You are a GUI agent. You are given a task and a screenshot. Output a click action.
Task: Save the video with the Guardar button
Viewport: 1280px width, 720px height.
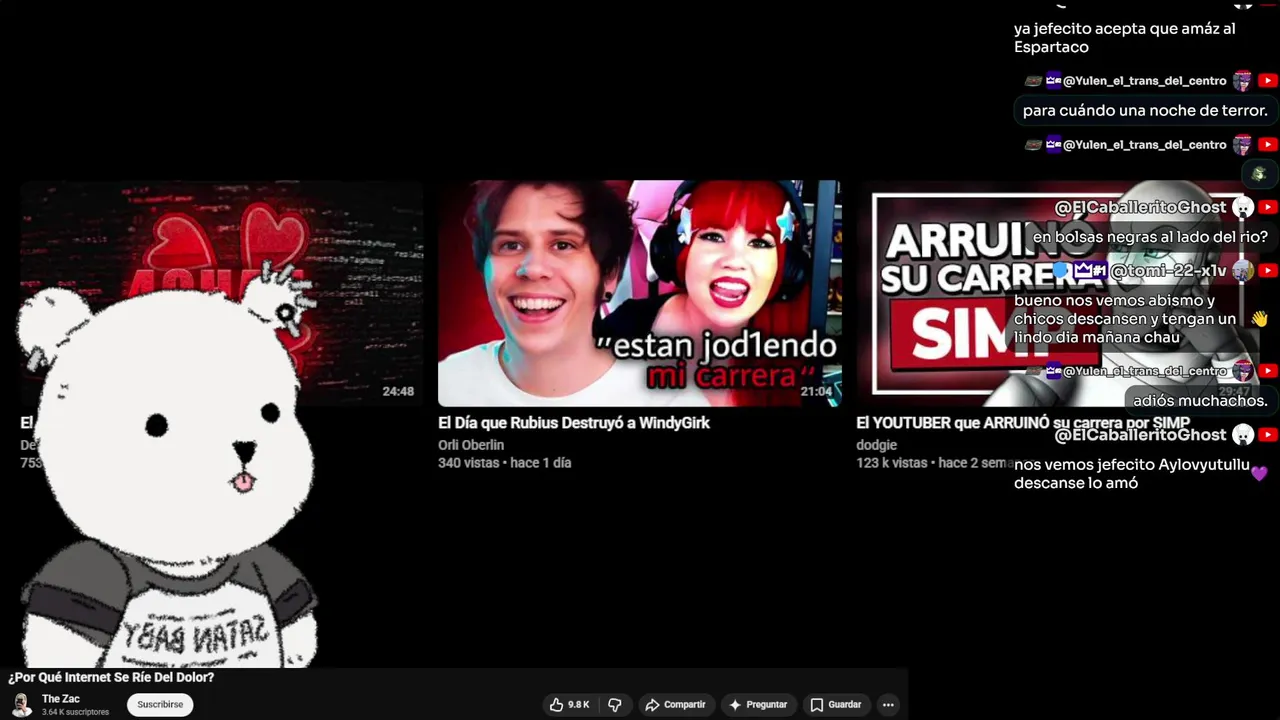835,705
